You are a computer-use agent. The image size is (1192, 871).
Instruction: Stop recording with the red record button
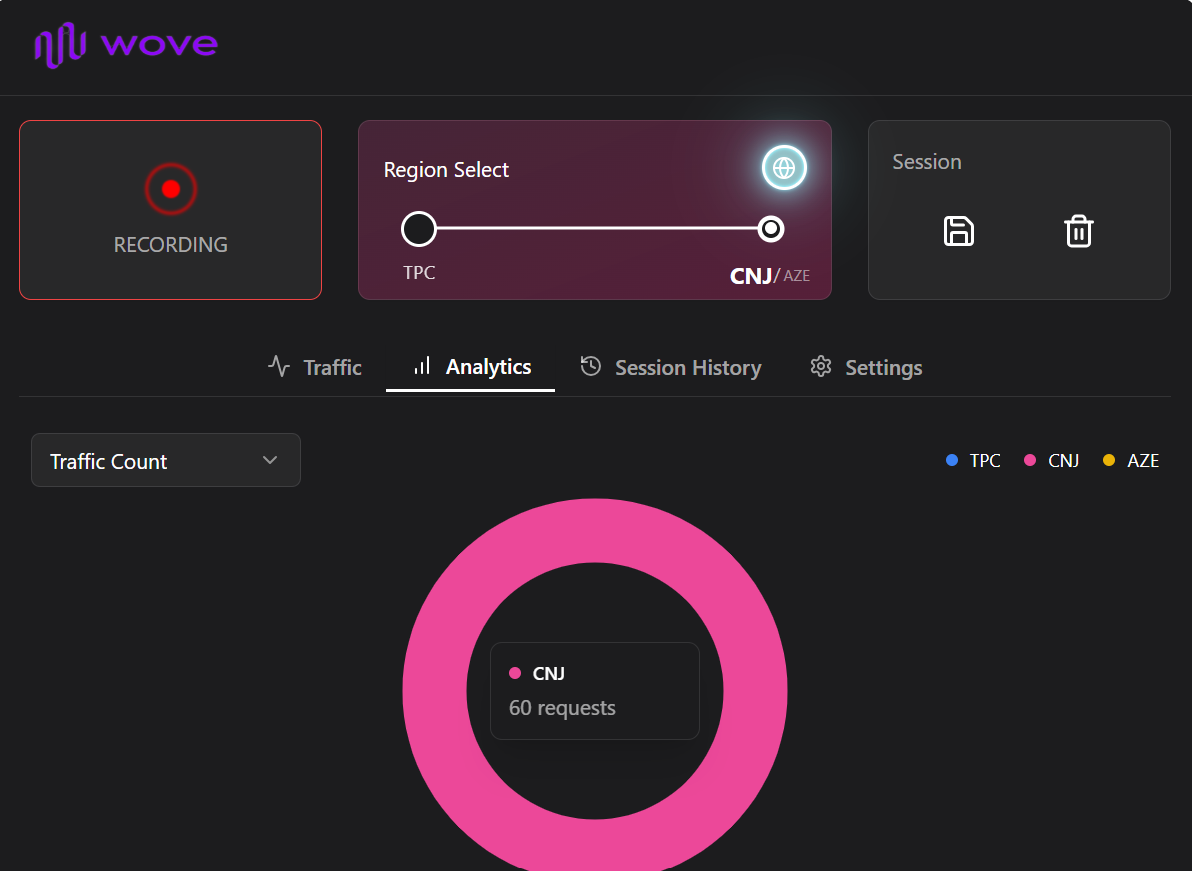[171, 188]
